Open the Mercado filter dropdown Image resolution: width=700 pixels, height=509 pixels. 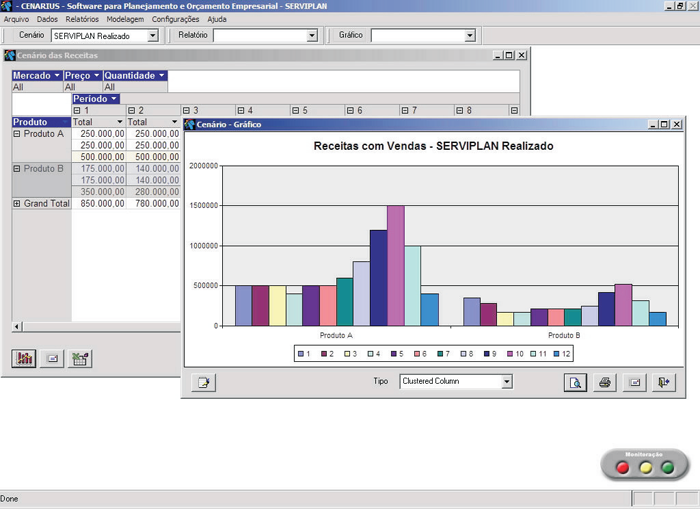57,75
